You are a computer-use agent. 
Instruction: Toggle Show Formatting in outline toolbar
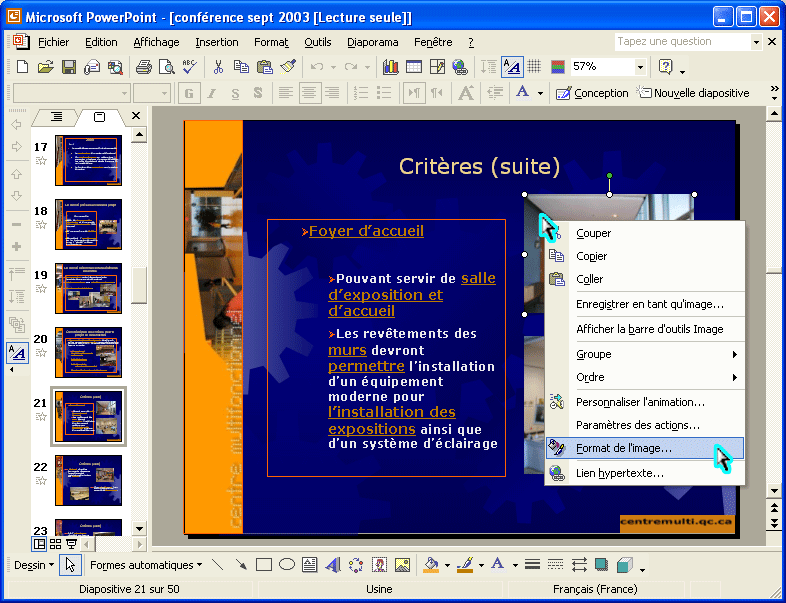click(18, 353)
